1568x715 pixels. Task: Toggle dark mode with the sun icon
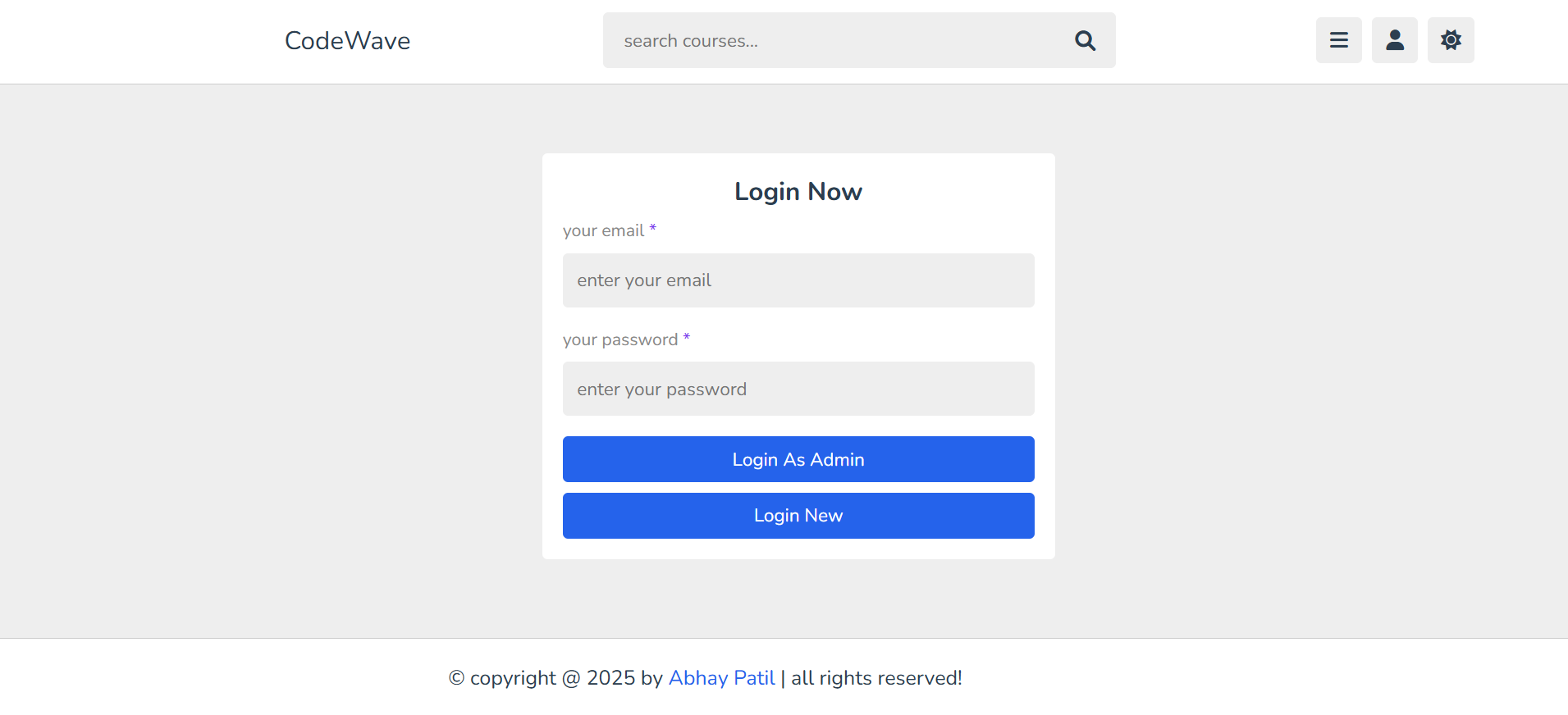[x=1450, y=40]
